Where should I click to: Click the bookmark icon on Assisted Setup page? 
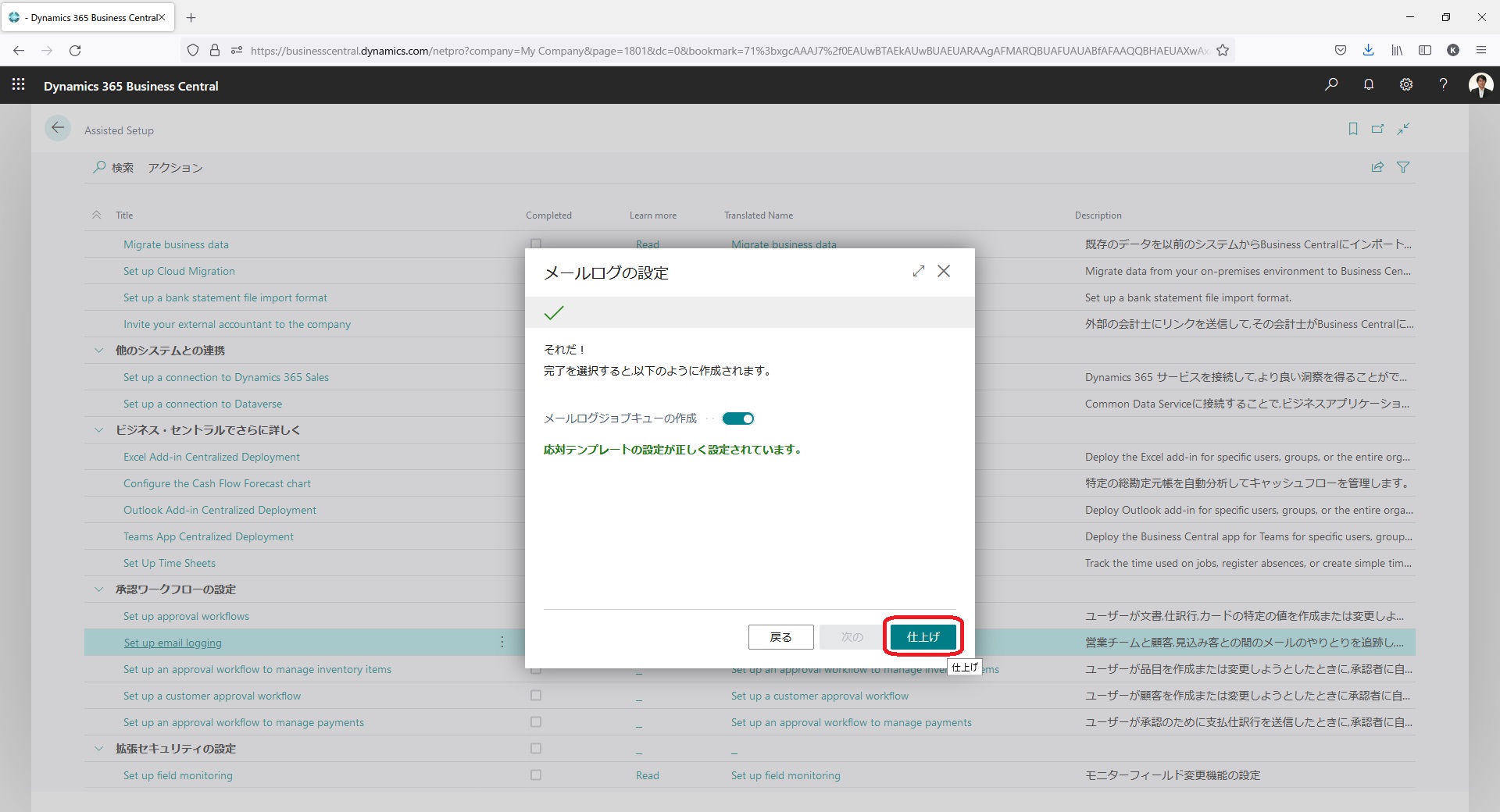tap(1353, 129)
